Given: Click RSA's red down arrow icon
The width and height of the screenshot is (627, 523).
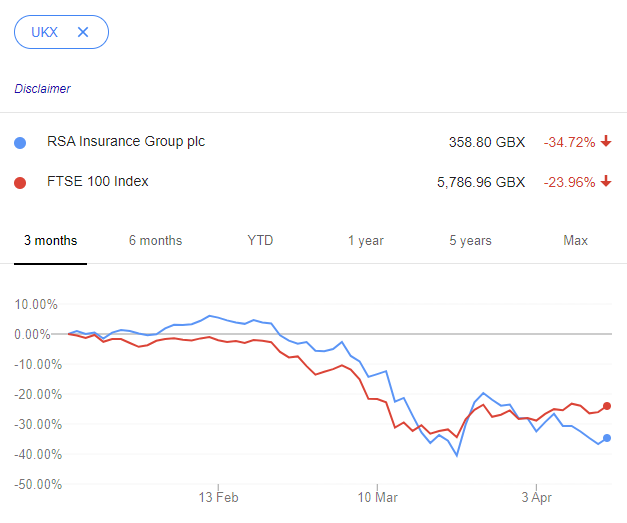Looking at the screenshot, I should tap(606, 141).
